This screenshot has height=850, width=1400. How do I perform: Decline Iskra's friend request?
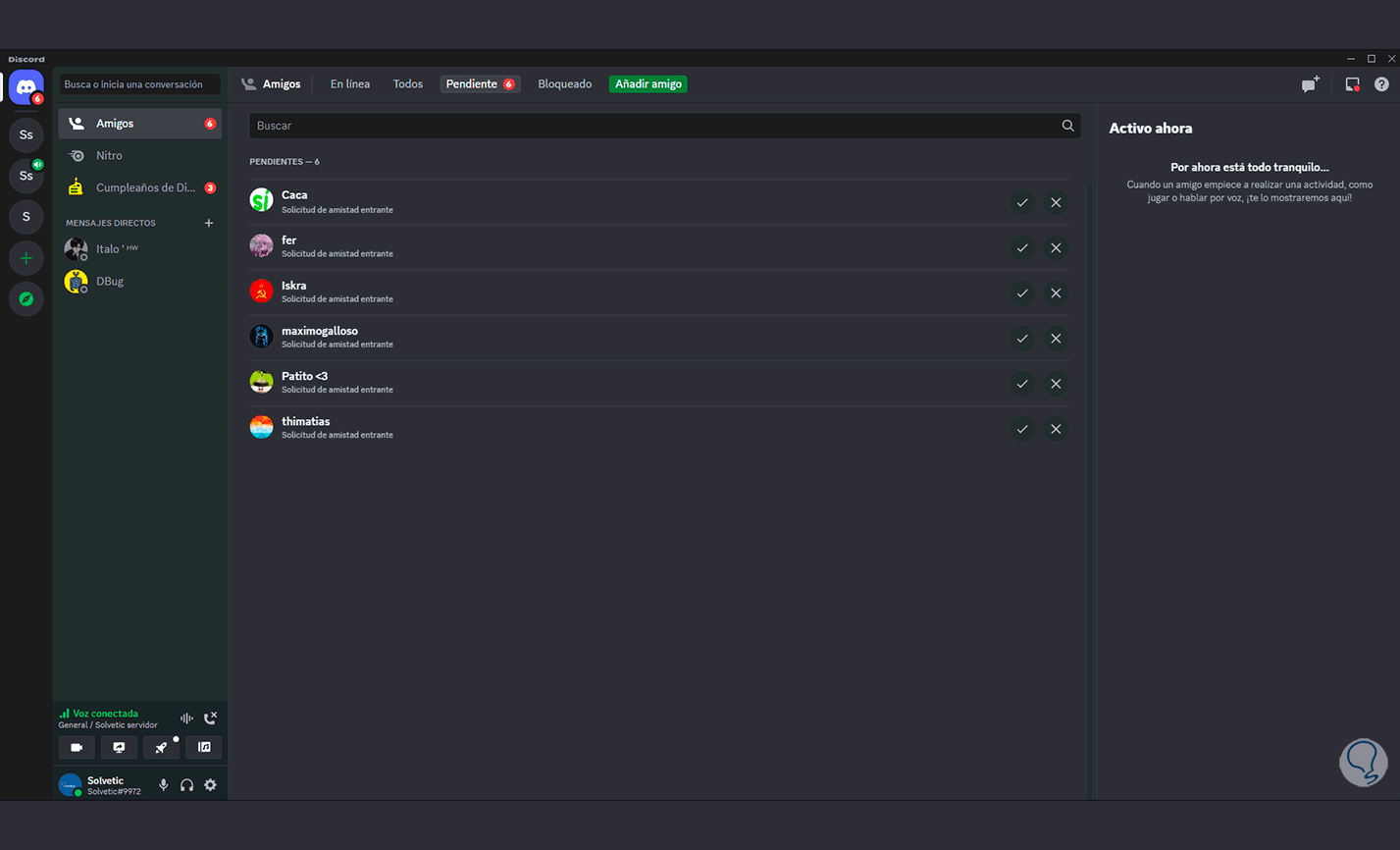(x=1056, y=293)
